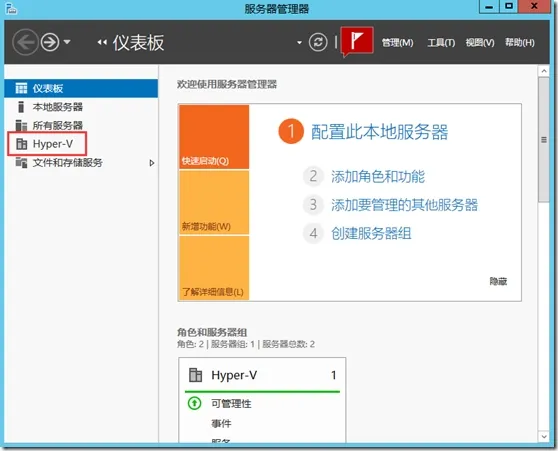The image size is (558, 451).
Task: Click the 添加角色和功能 link
Action: [378, 177]
